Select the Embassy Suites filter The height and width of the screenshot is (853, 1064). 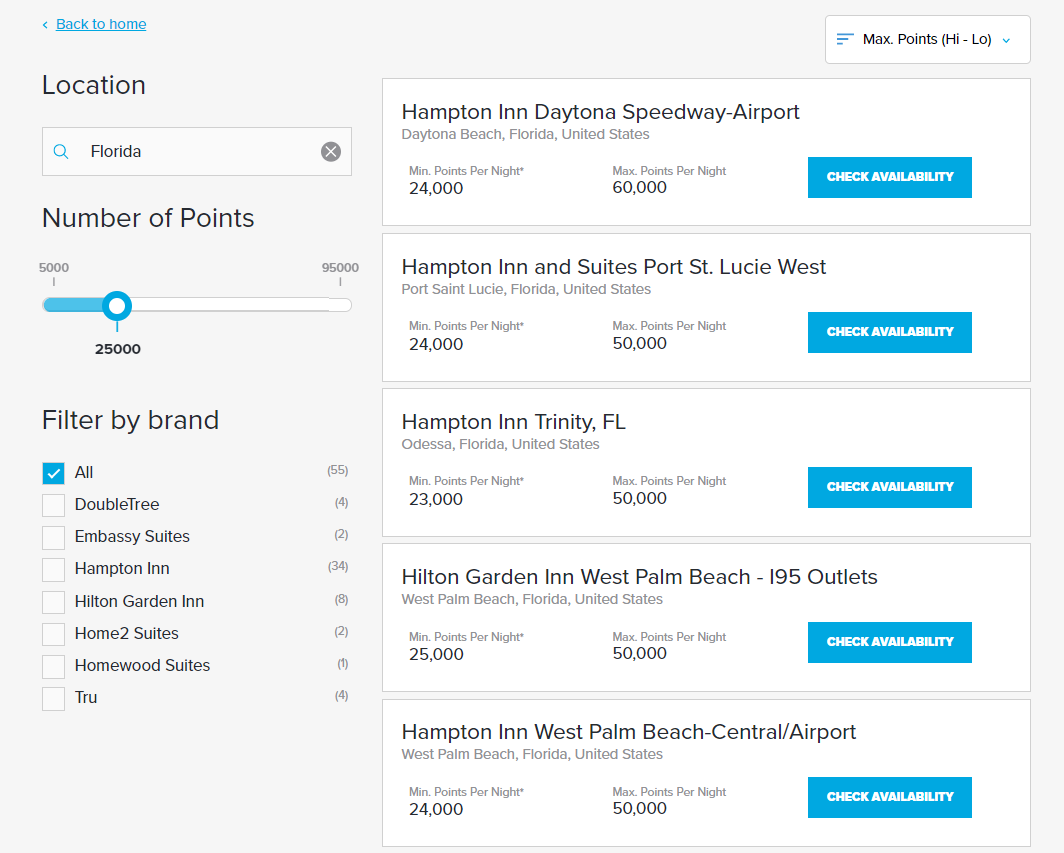pyautogui.click(x=53, y=537)
